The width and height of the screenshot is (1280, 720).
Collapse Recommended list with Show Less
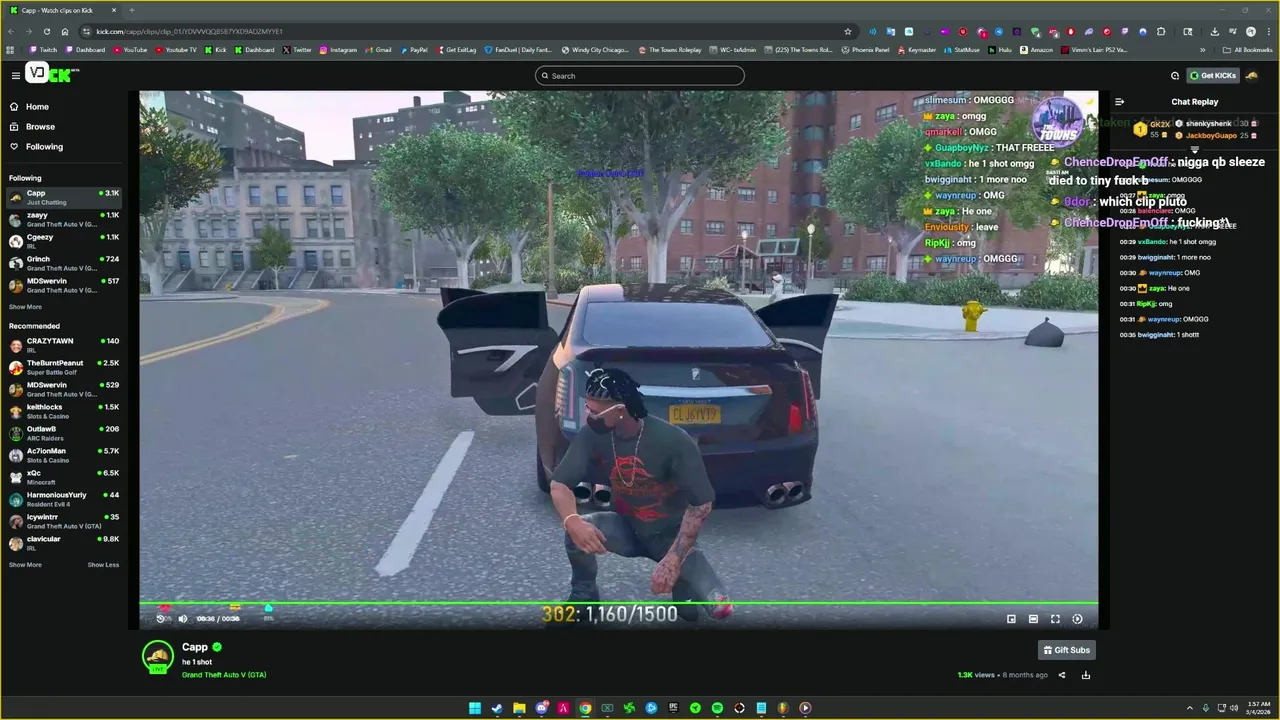[103, 565]
